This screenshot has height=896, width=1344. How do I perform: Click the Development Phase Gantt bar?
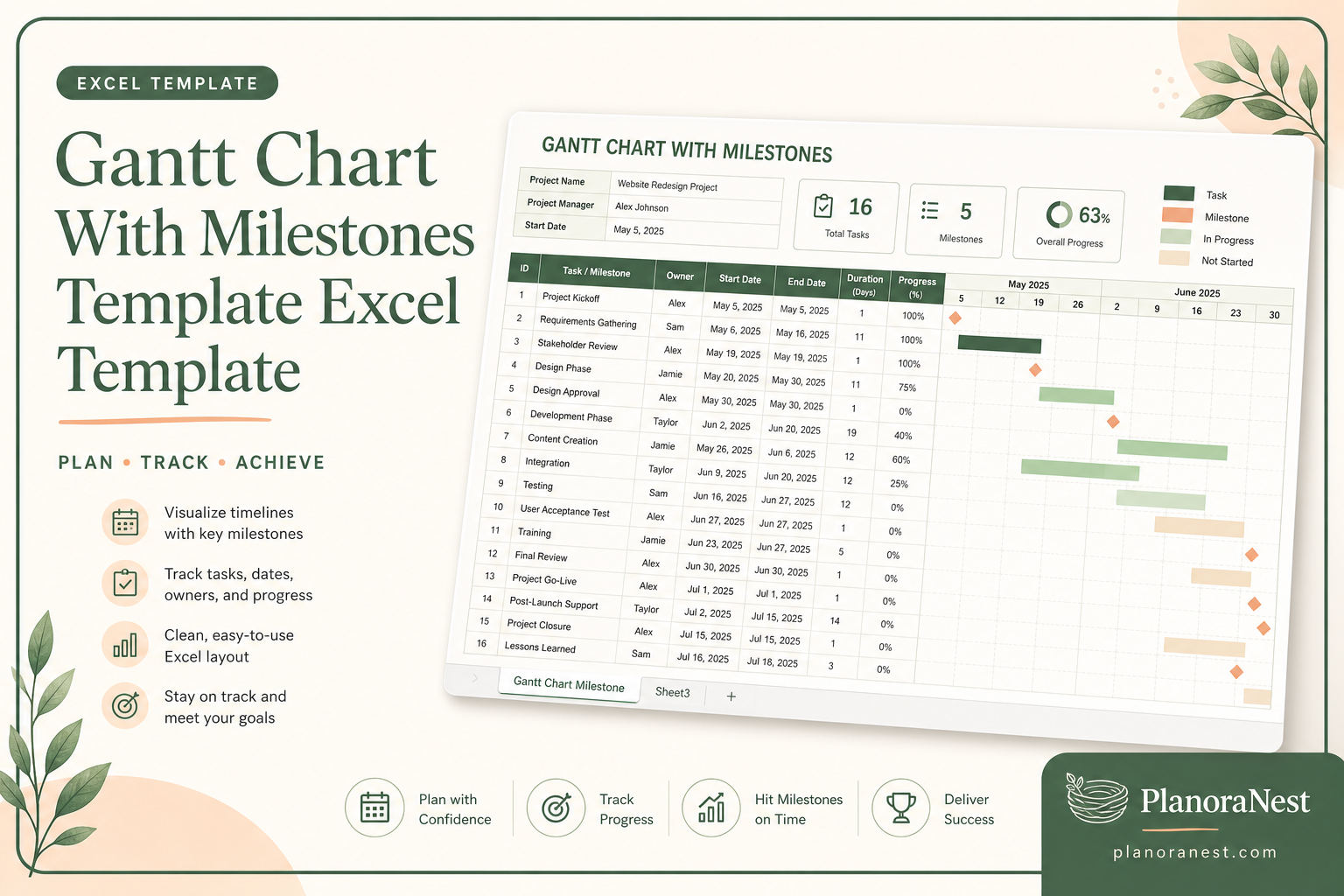pyautogui.click(x=1172, y=450)
